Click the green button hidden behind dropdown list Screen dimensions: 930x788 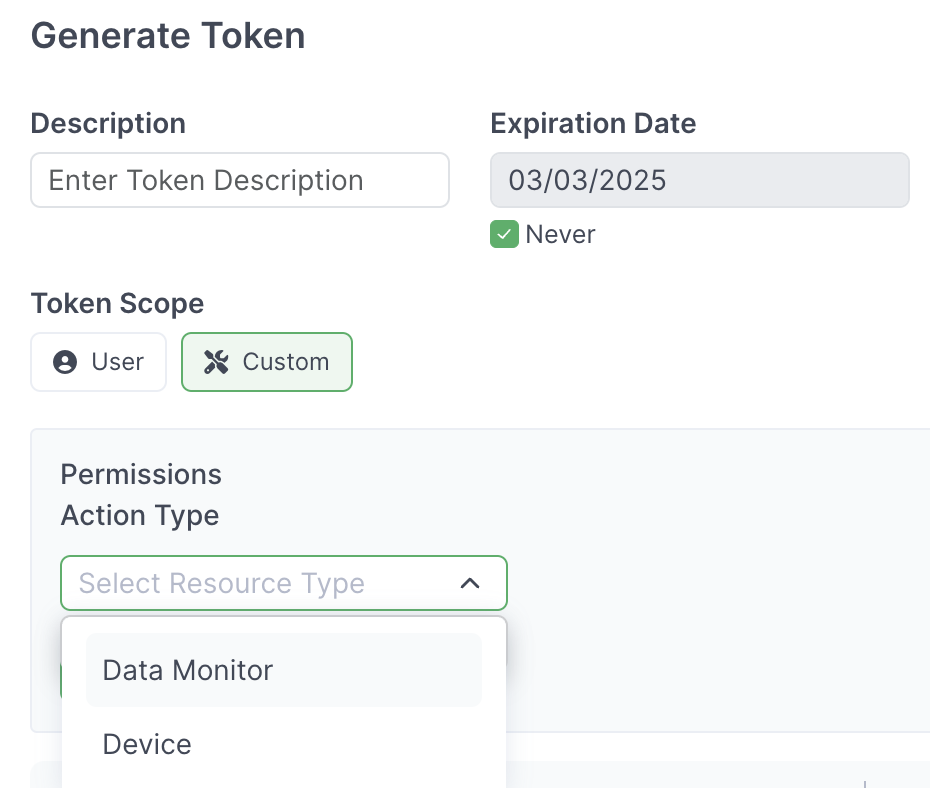(x=61, y=681)
